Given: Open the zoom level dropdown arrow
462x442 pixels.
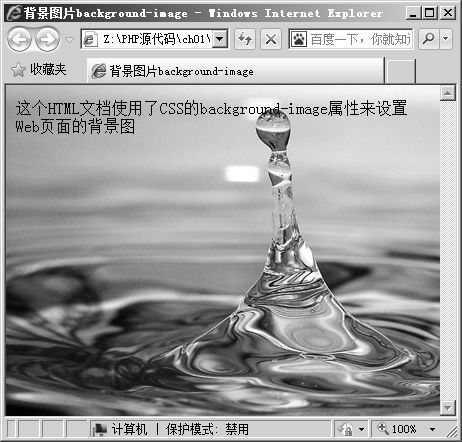Looking at the screenshot, I should tap(433, 429).
